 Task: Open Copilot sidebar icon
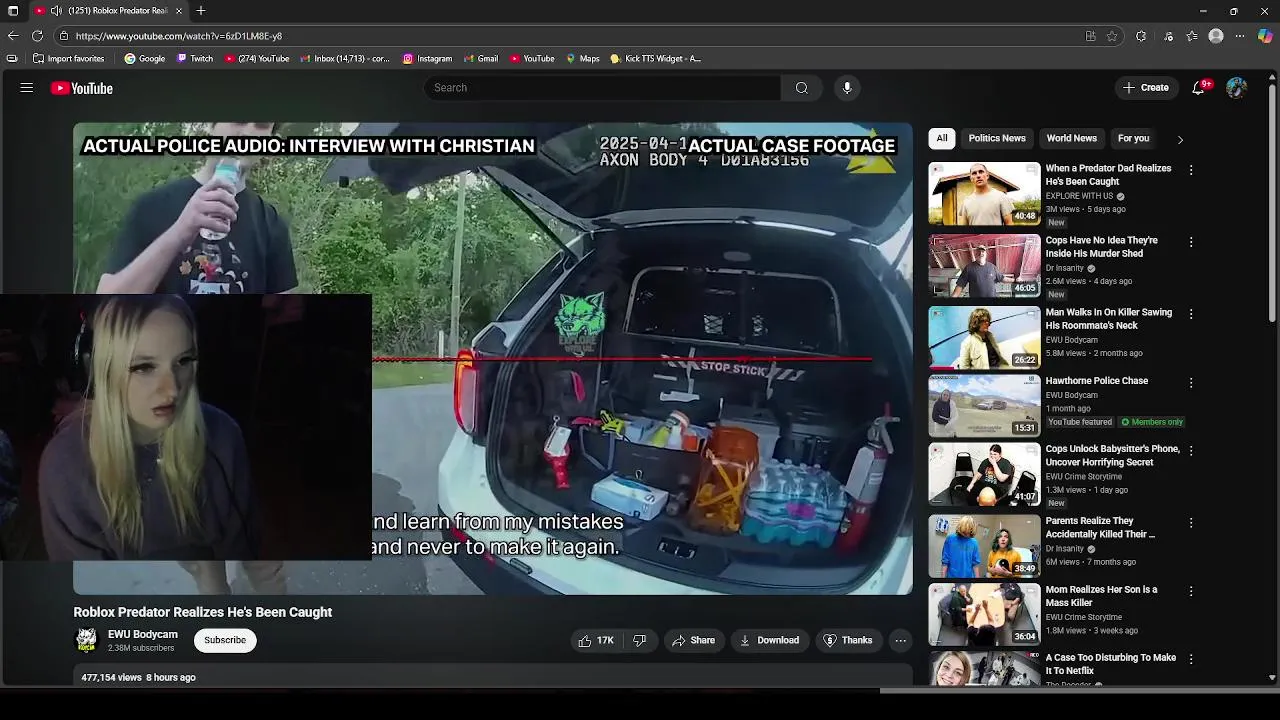point(1265,36)
